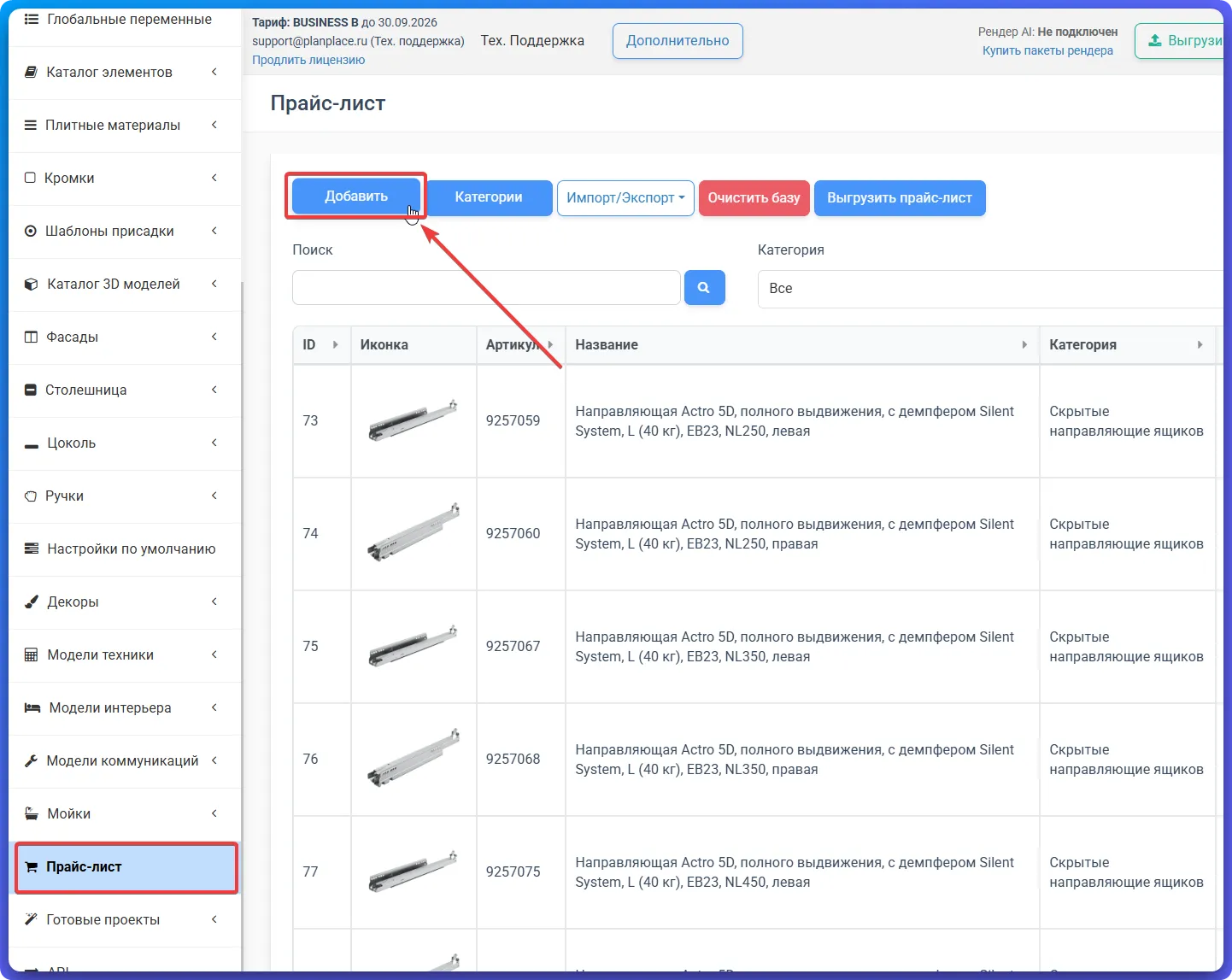Image resolution: width=1232 pixels, height=980 pixels.
Task: Open the Купить пакеты рендера link
Action: pyautogui.click(x=1047, y=50)
